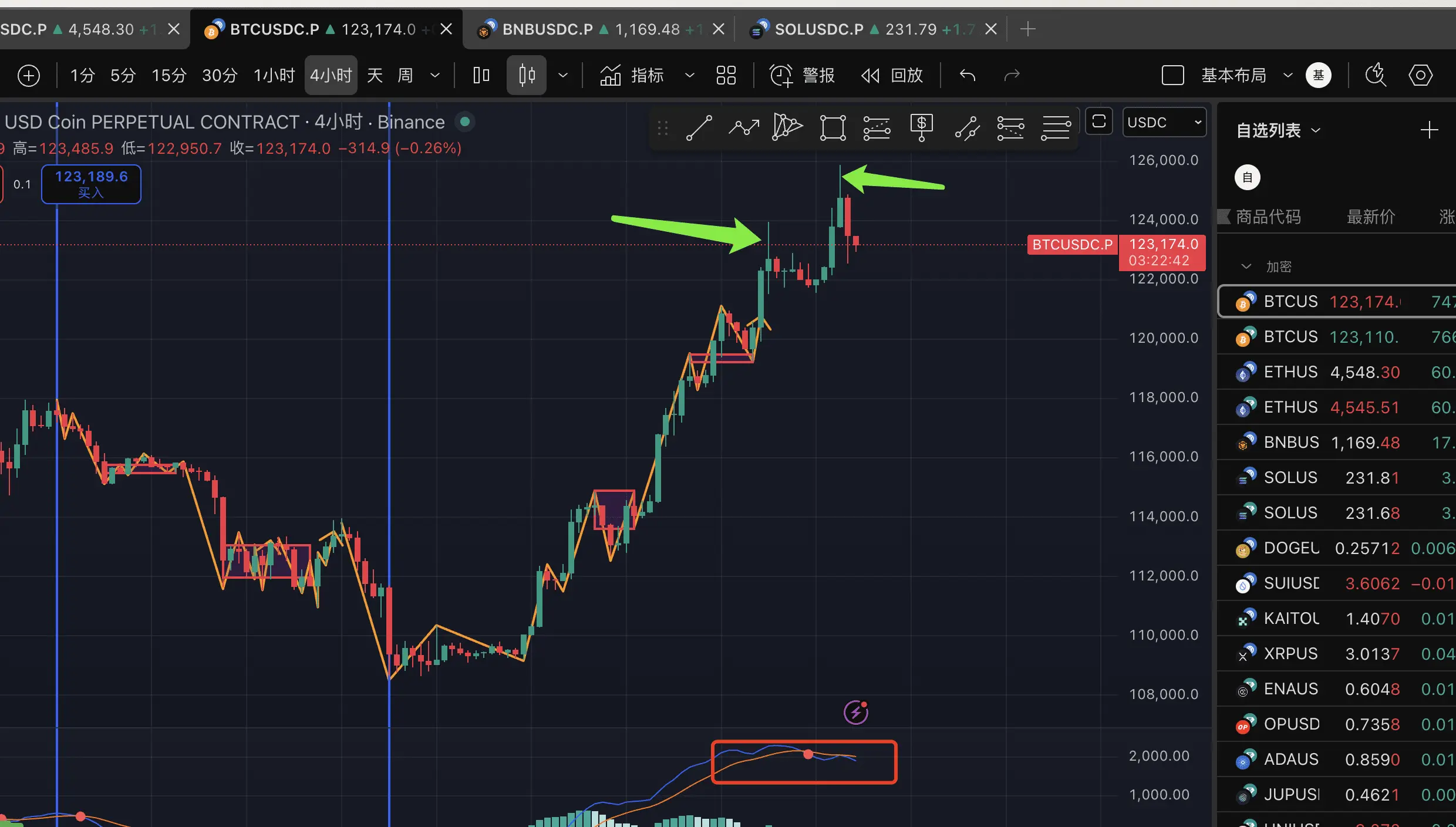
Task: Open the layout grid templates icon
Action: click(726, 75)
